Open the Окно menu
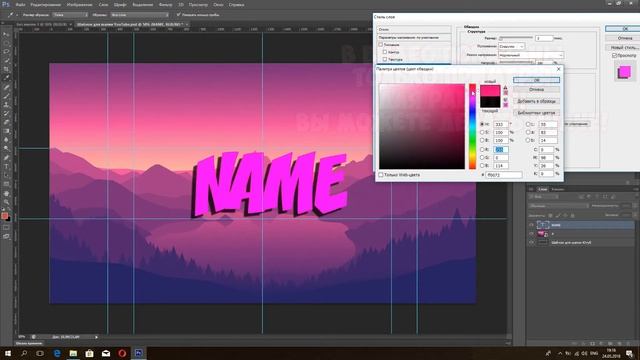The image size is (640, 360). click(218, 4)
